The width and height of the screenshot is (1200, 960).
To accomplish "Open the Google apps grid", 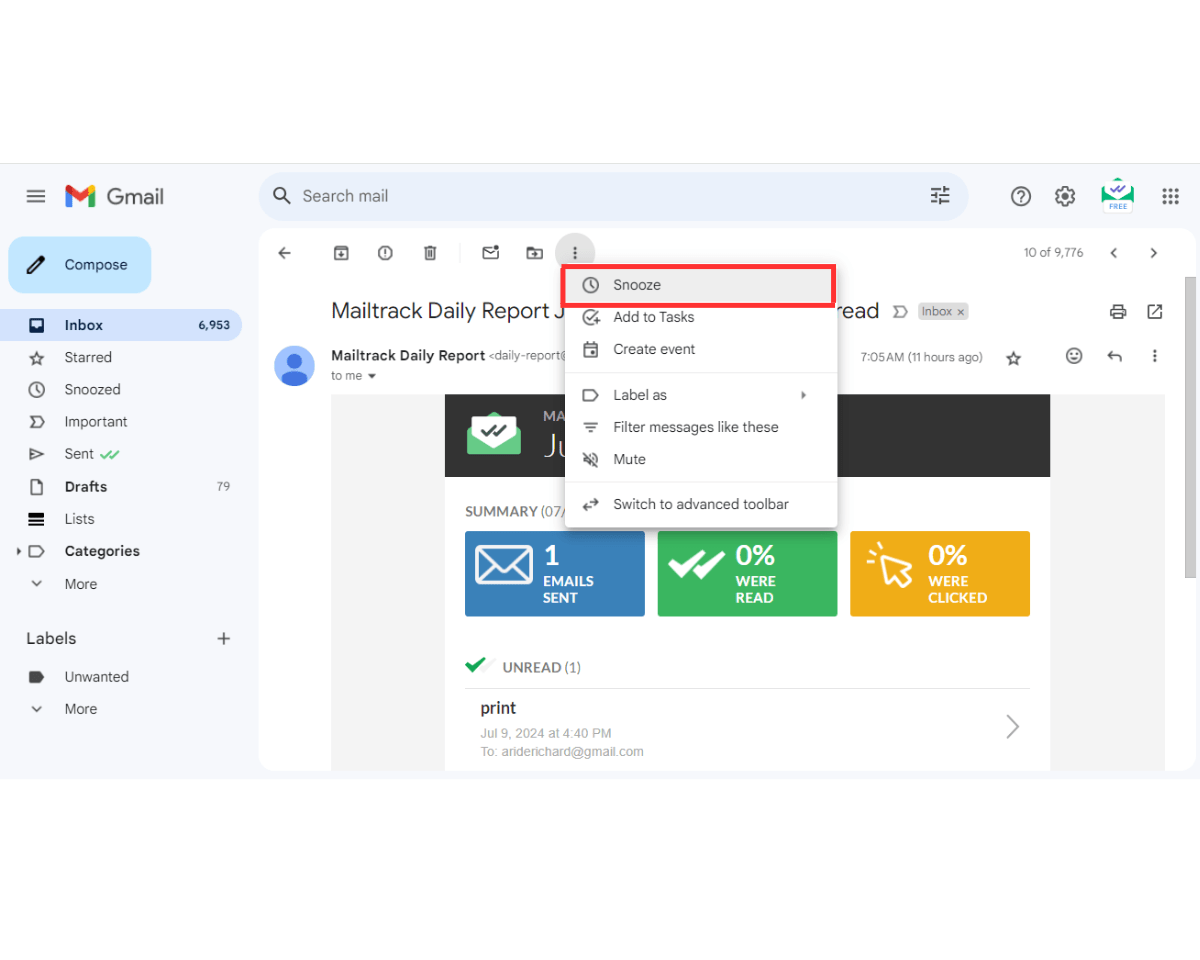I will (x=1170, y=196).
